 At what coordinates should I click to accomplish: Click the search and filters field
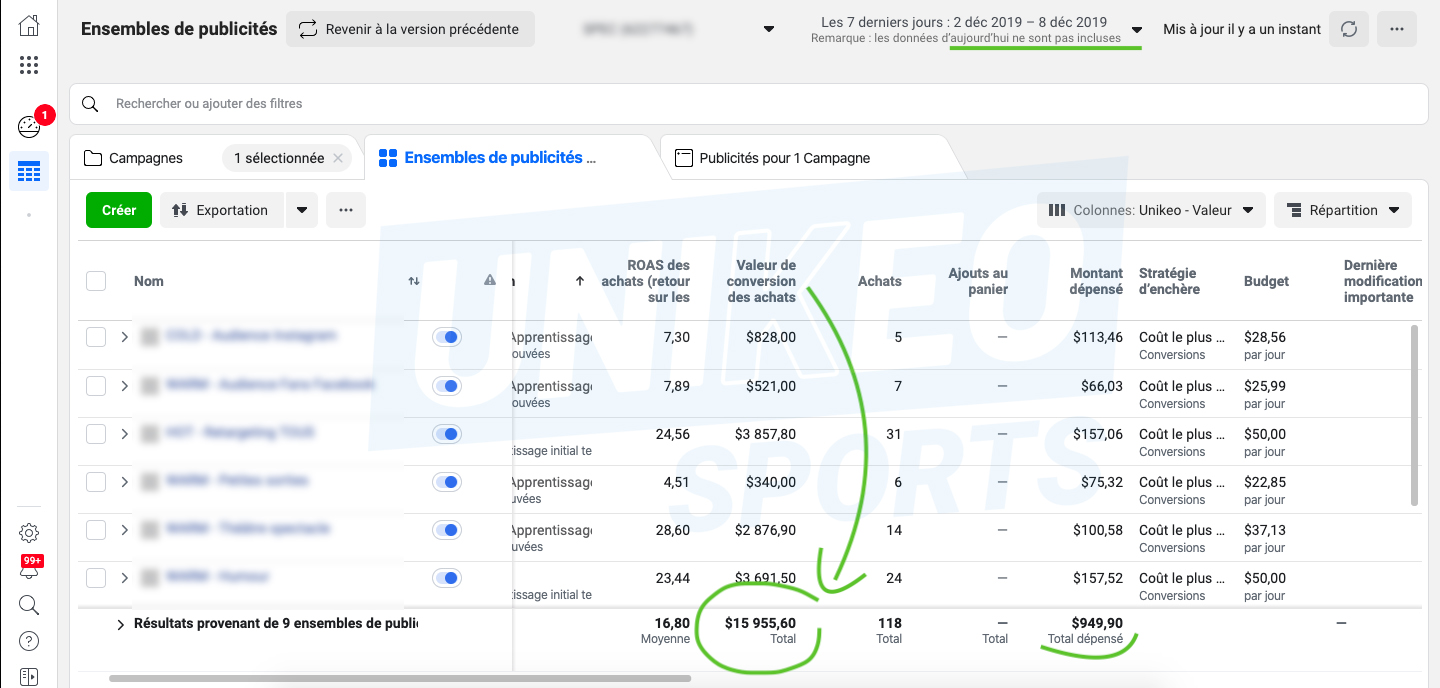749,104
